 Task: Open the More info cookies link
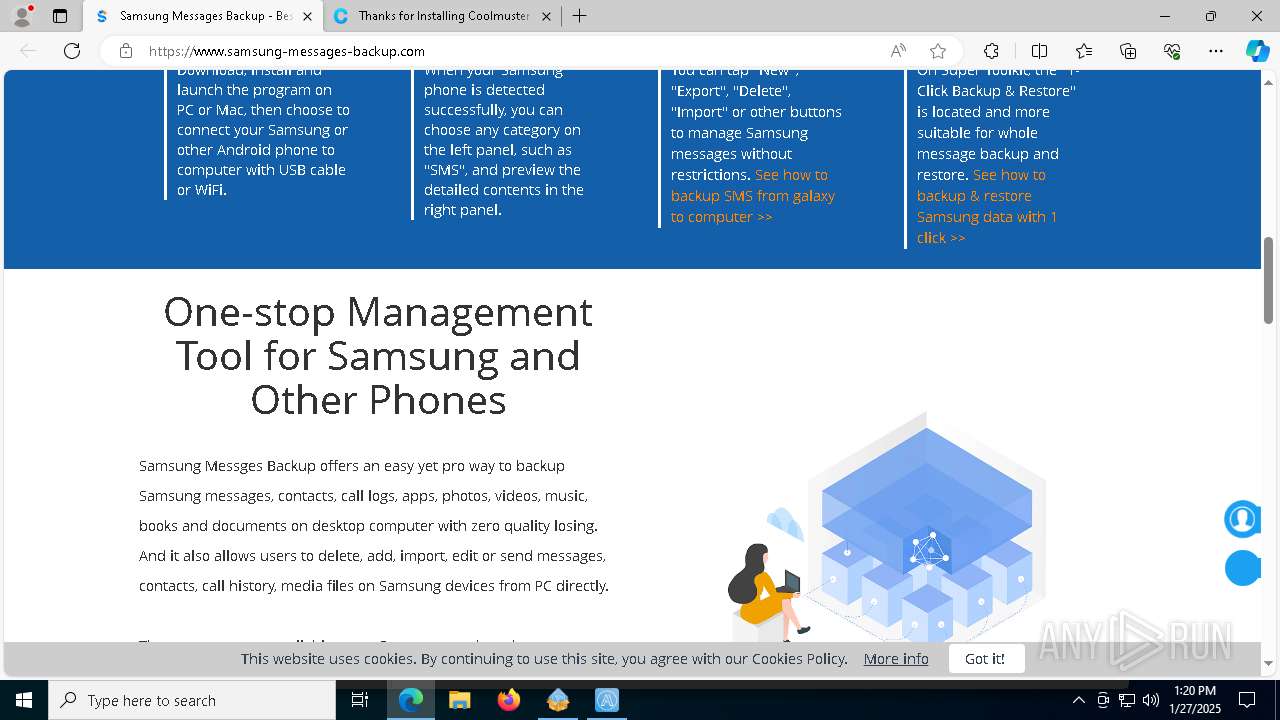896,658
